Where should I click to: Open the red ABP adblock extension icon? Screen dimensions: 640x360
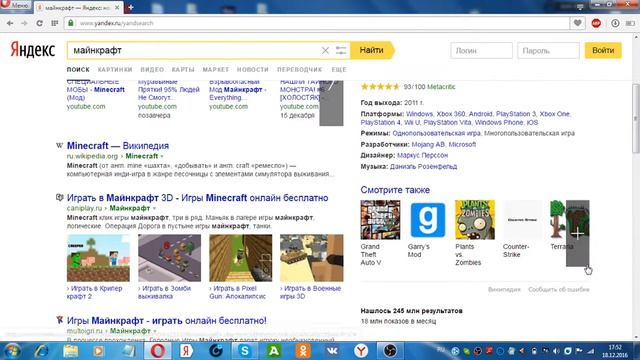[x=596, y=23]
